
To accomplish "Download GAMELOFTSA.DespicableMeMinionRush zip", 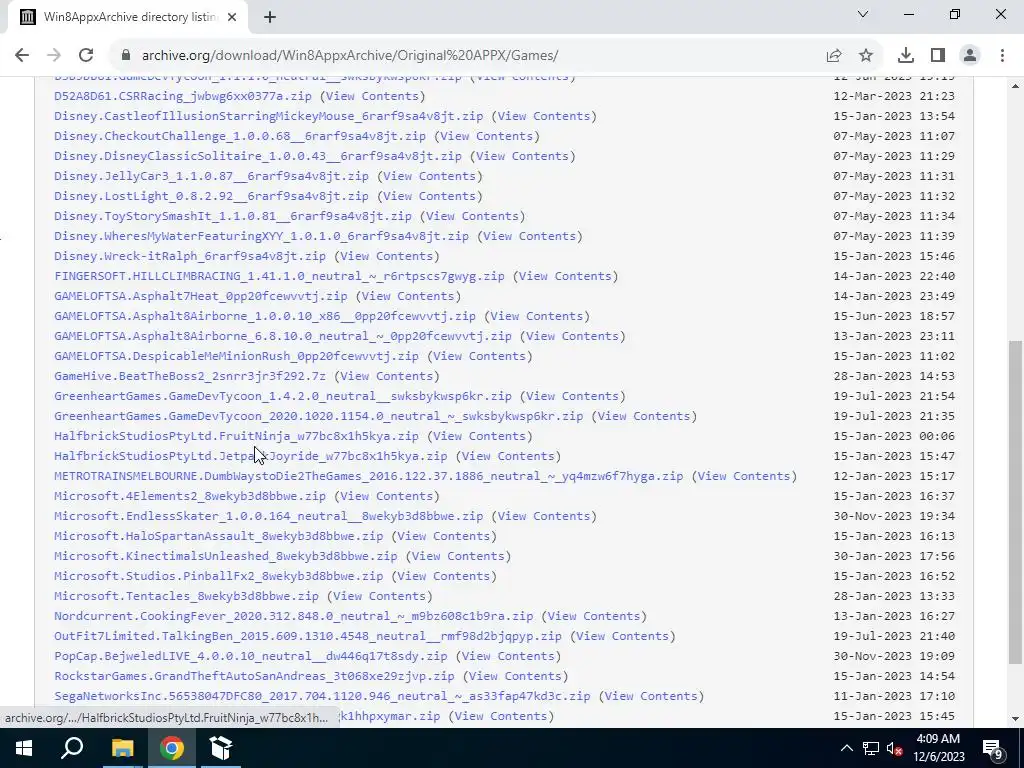I will [236, 356].
